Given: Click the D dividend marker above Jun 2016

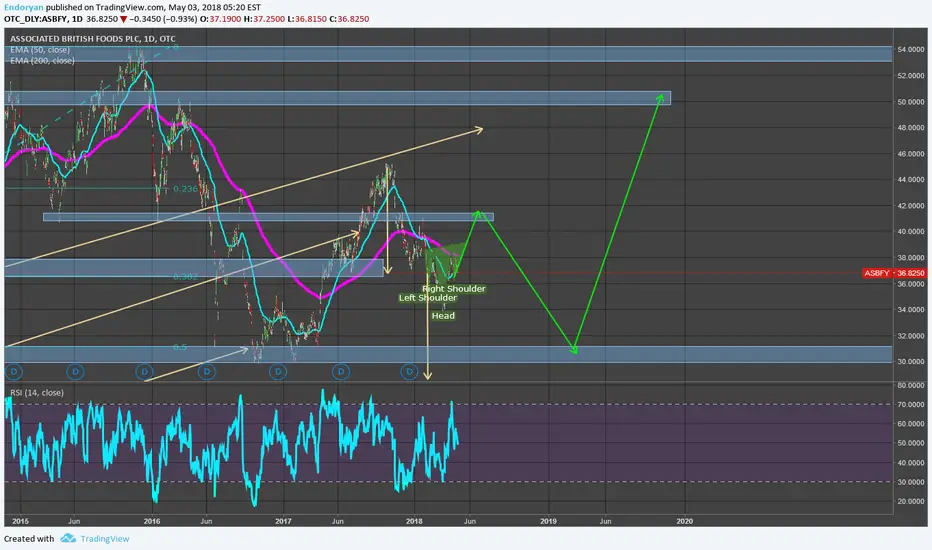Looking at the screenshot, I should (207, 372).
